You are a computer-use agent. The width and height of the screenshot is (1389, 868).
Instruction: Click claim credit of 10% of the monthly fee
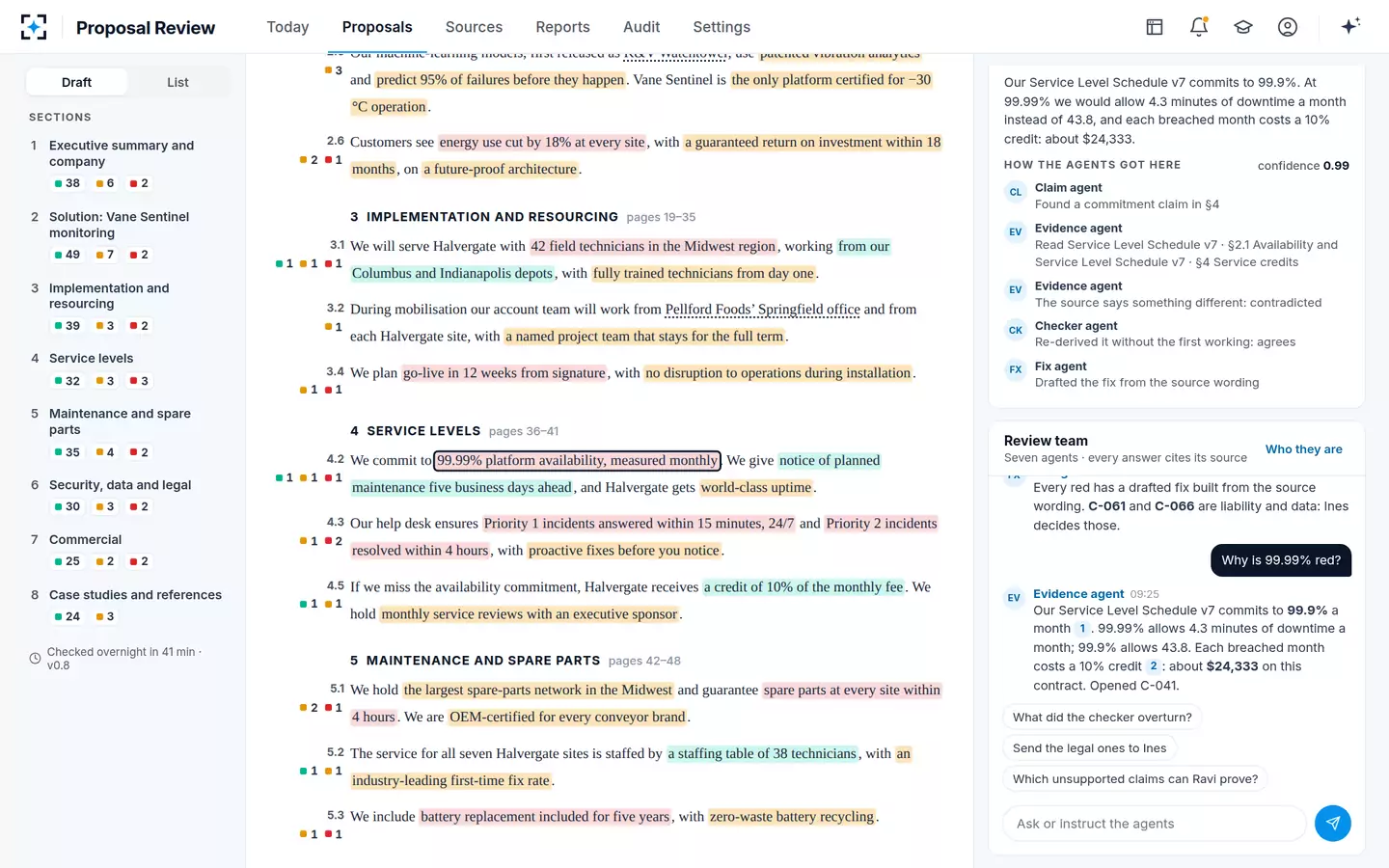point(804,587)
